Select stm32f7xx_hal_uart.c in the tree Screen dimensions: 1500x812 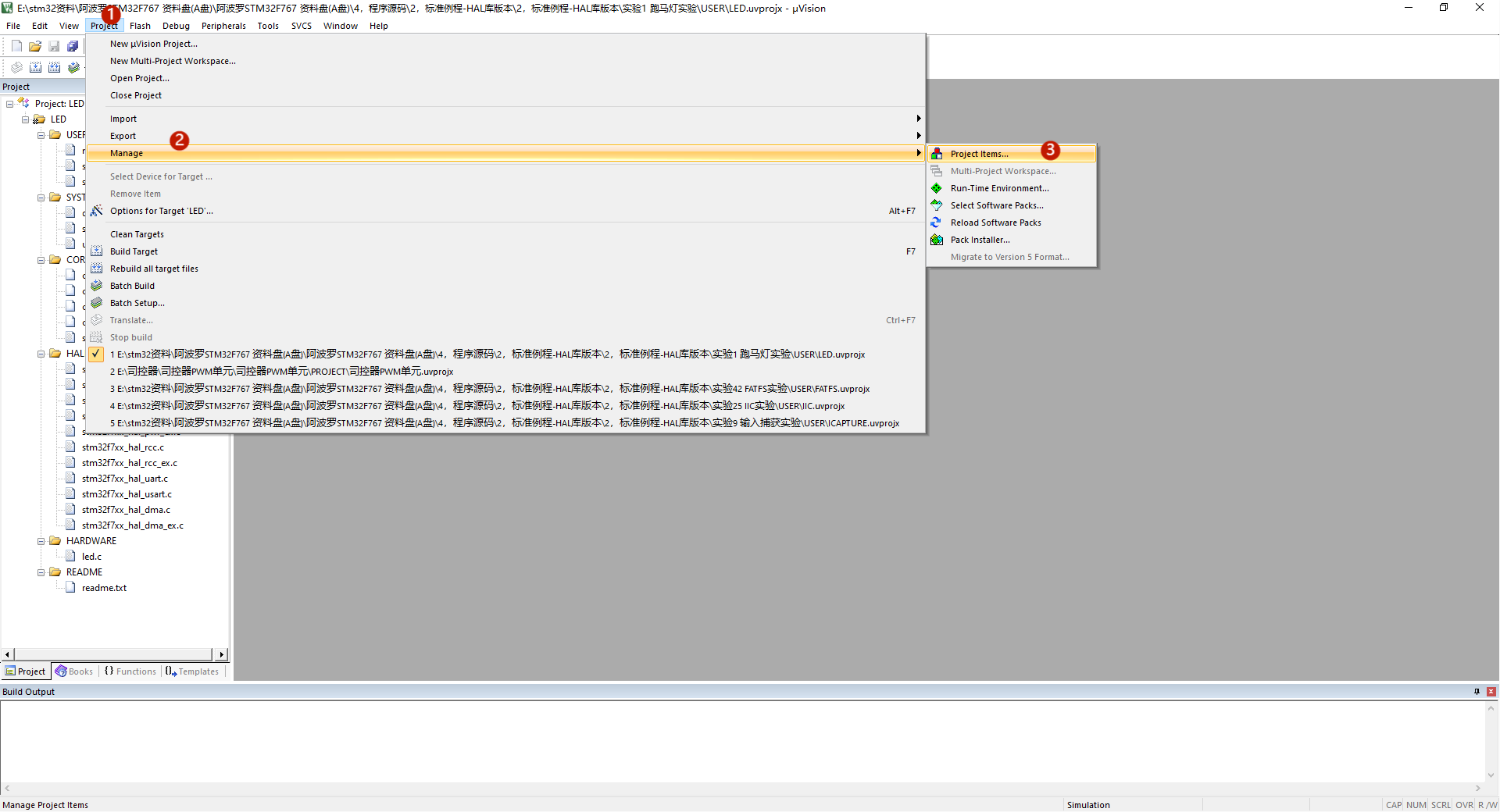point(124,479)
